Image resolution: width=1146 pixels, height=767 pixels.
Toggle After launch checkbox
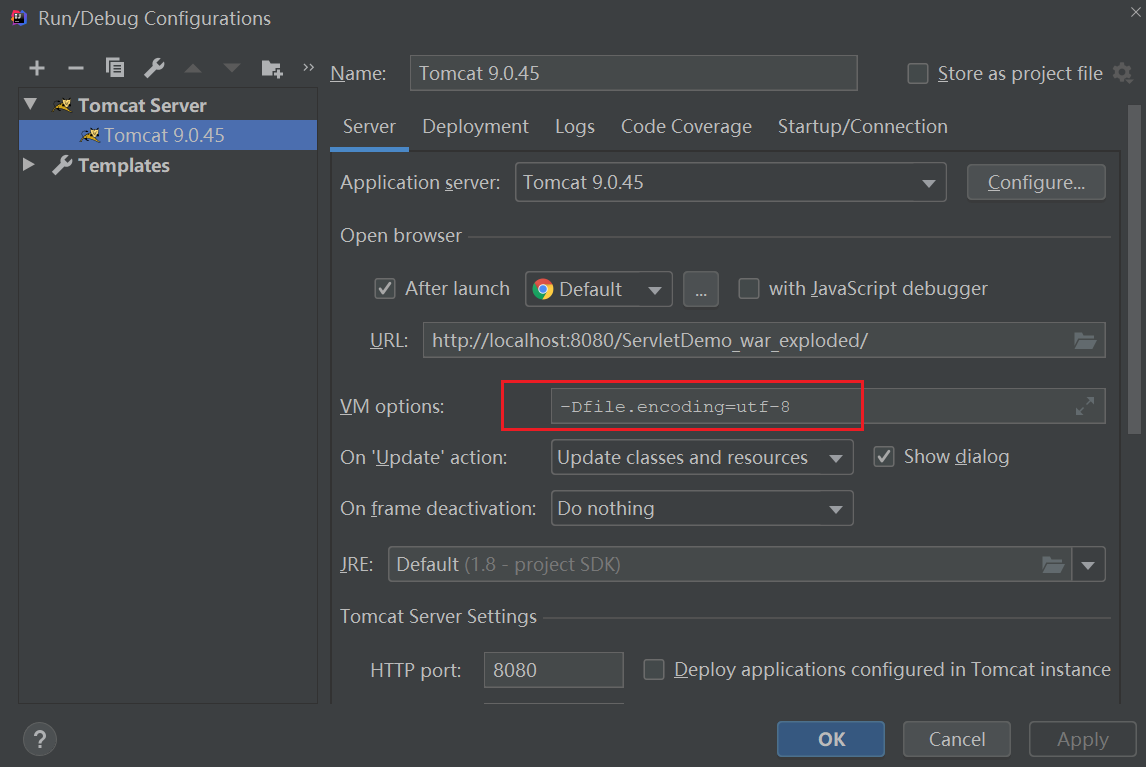pos(385,289)
